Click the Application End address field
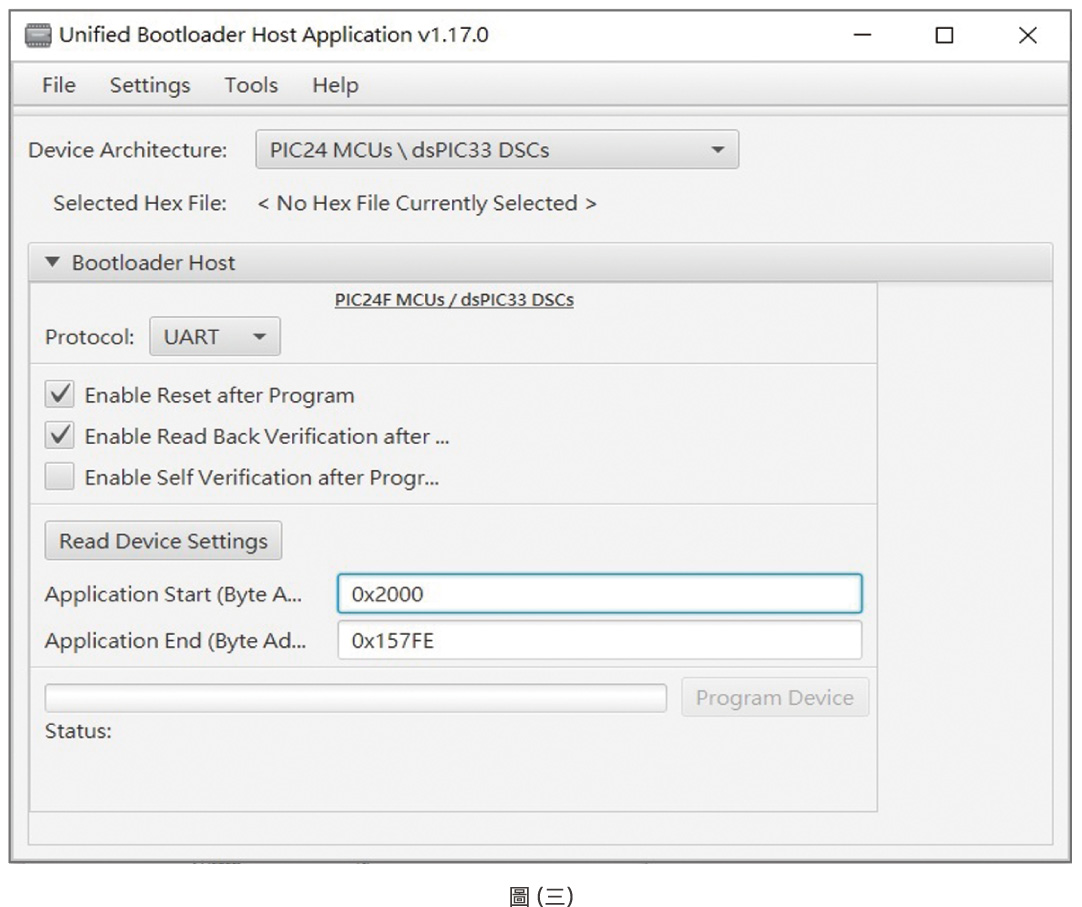The width and height of the screenshot is (1082, 907). 599,641
